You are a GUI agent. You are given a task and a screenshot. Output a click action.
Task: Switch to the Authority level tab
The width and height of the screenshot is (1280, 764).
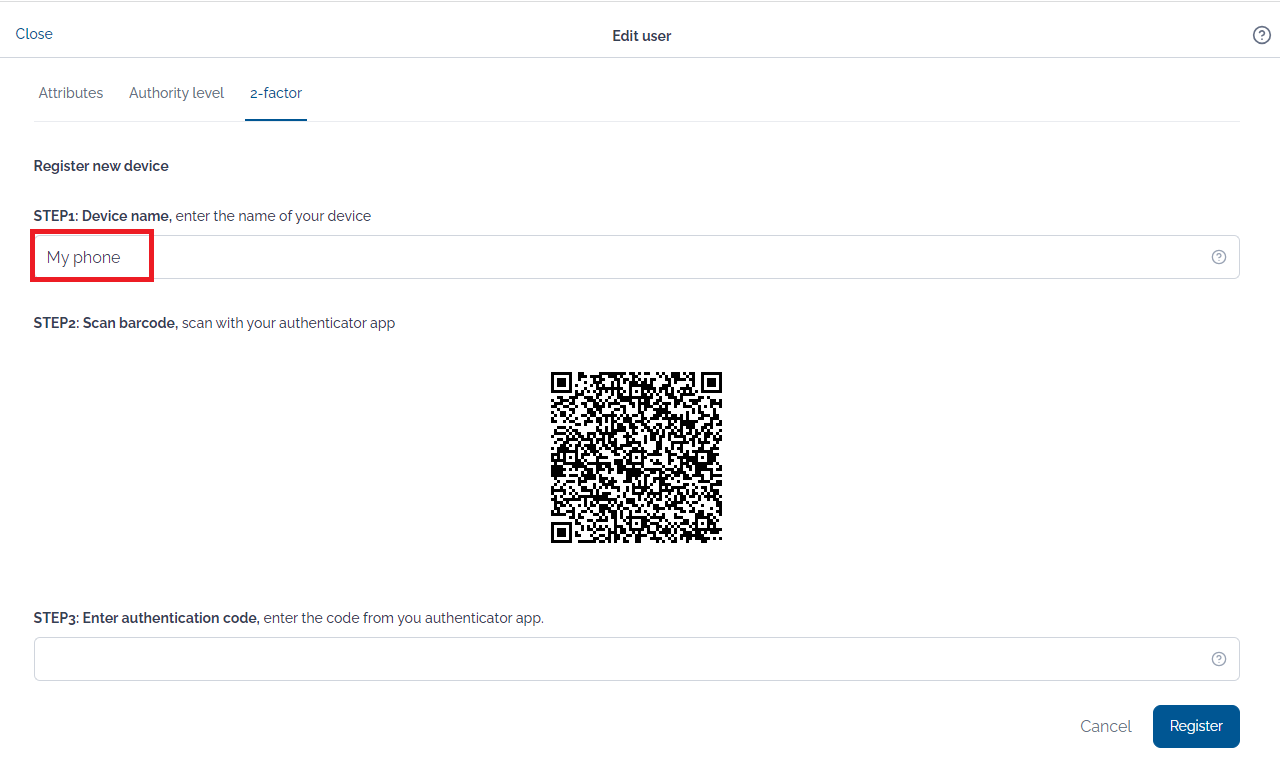(x=176, y=93)
